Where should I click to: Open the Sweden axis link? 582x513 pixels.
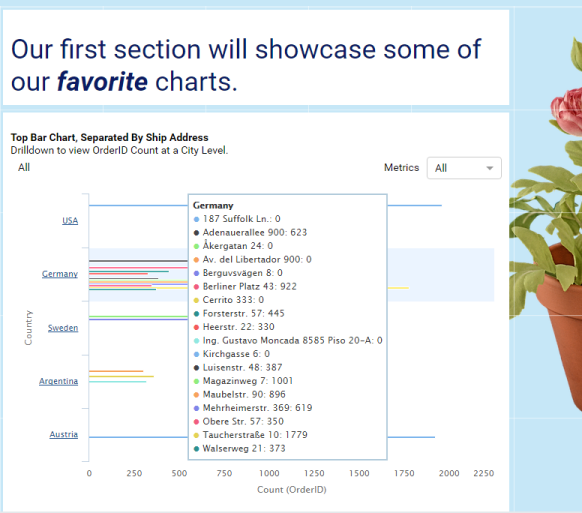[63, 328]
